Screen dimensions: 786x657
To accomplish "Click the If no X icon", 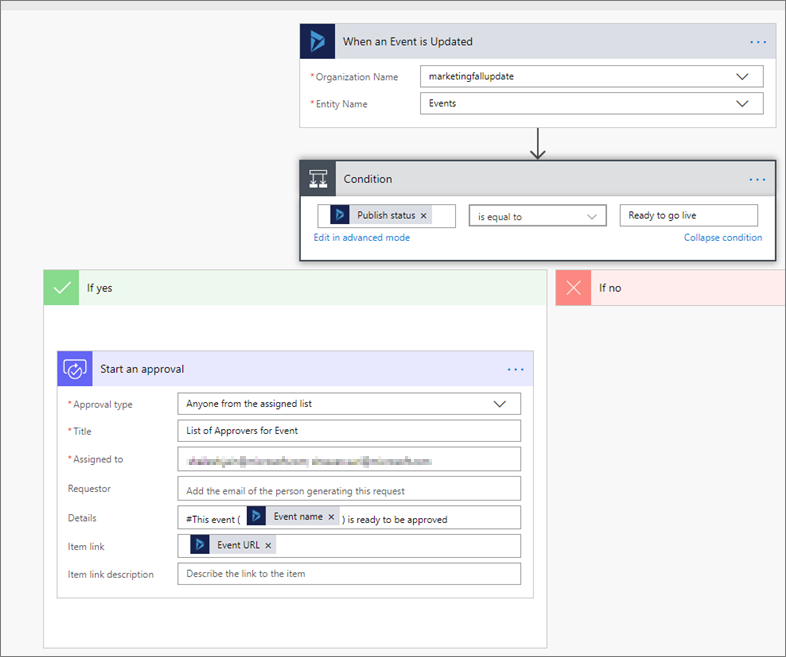I will pyautogui.click(x=573, y=288).
